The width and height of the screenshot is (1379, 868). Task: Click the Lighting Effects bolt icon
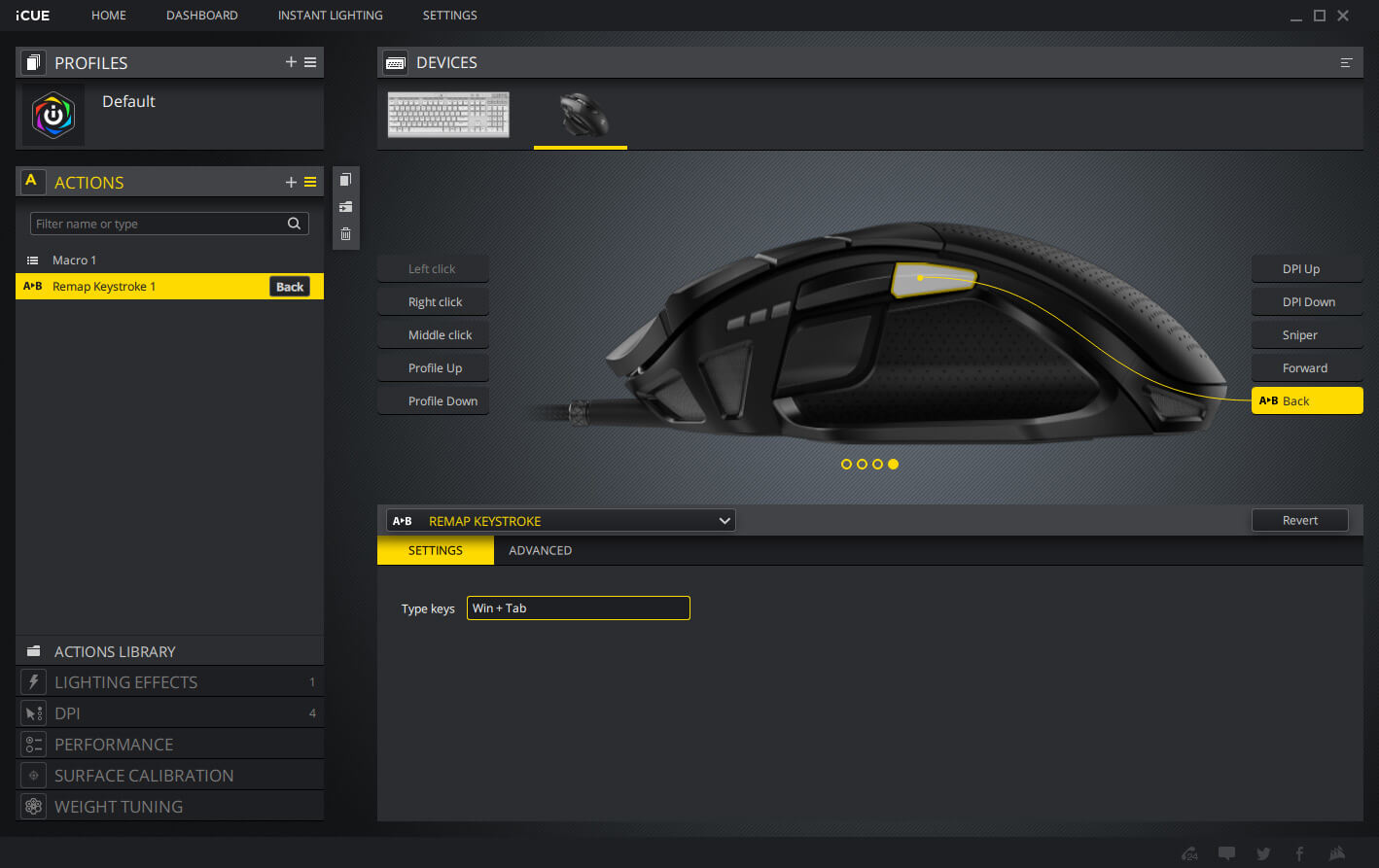tap(33, 682)
